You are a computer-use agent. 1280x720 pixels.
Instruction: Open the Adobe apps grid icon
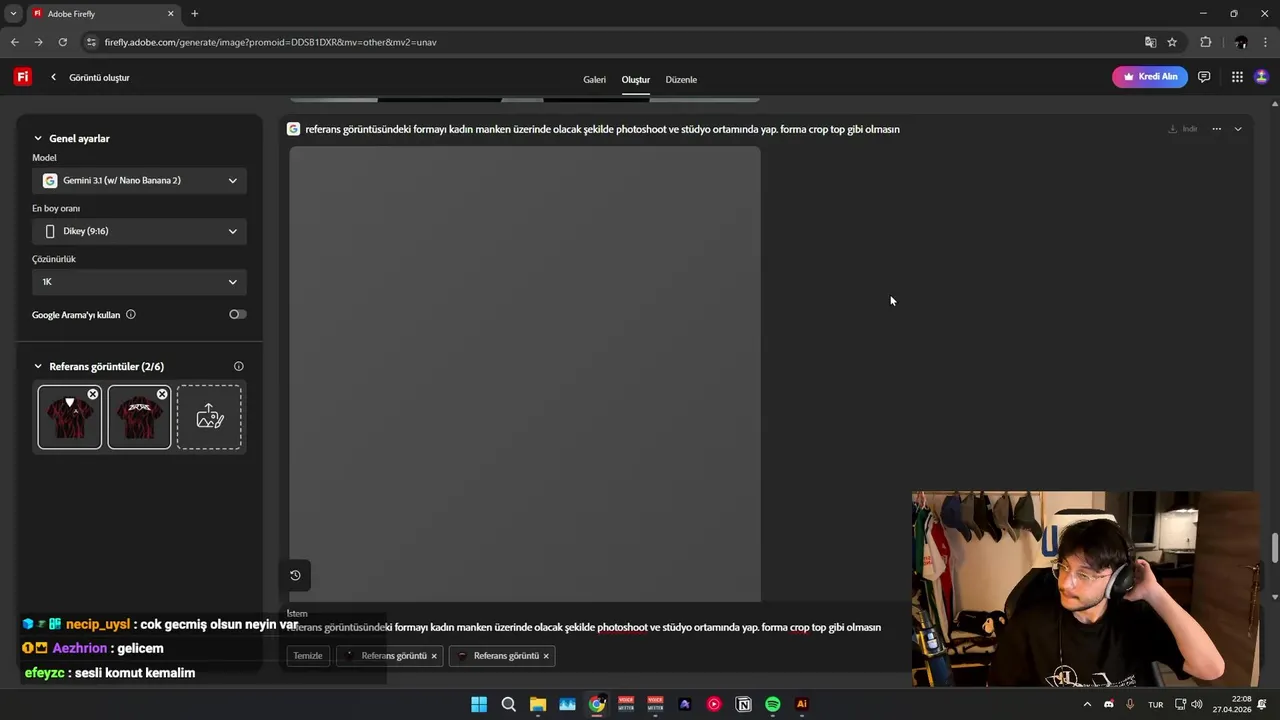(1237, 77)
